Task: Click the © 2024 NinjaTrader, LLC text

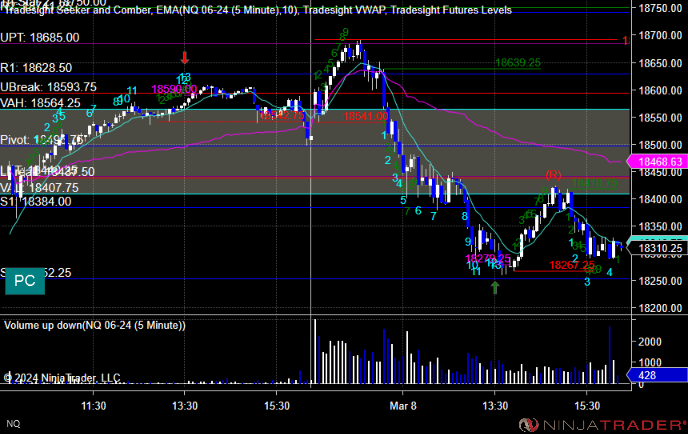Action: [x=62, y=378]
